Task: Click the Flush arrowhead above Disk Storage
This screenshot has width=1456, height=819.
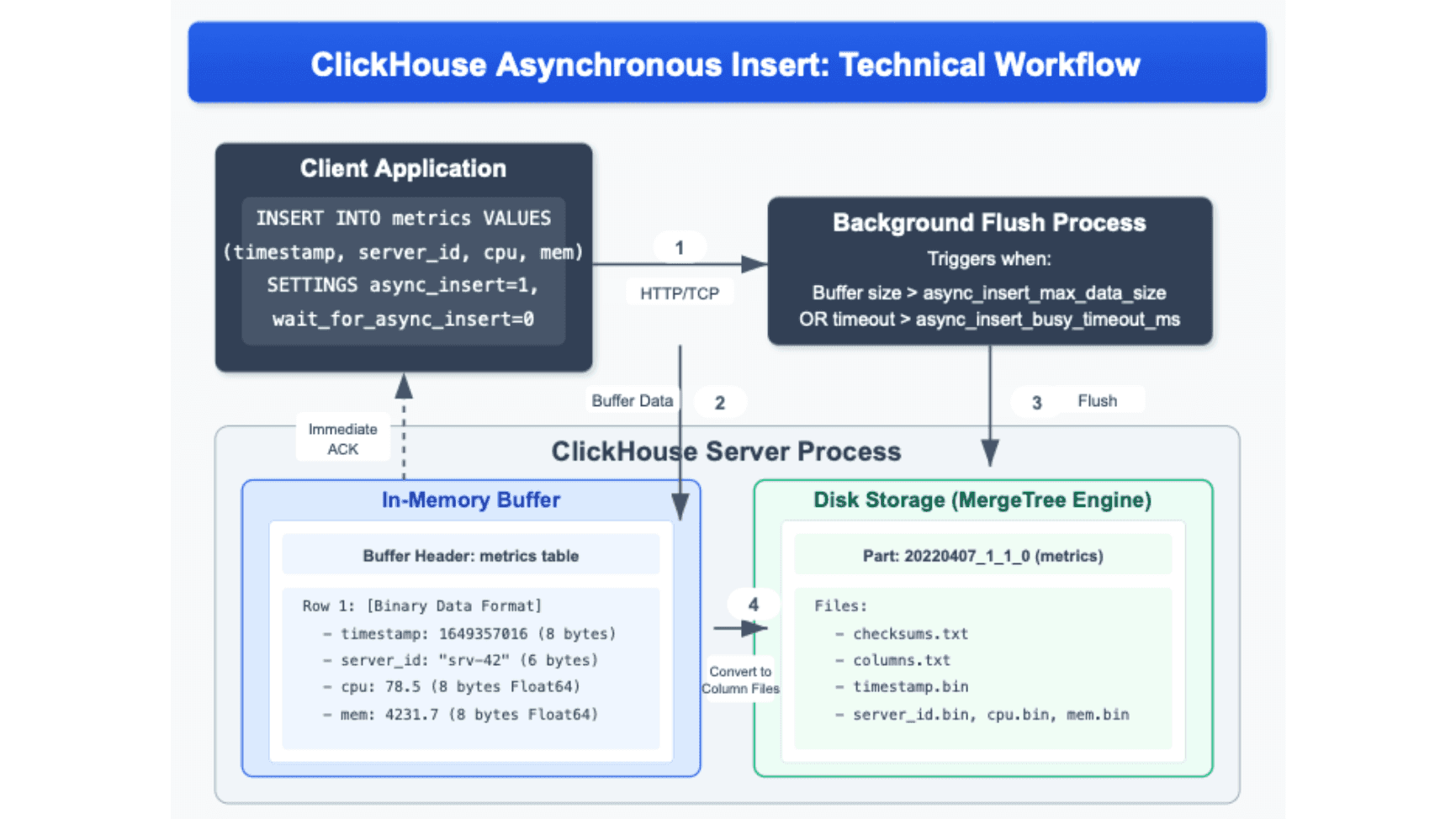Action: click(x=990, y=452)
